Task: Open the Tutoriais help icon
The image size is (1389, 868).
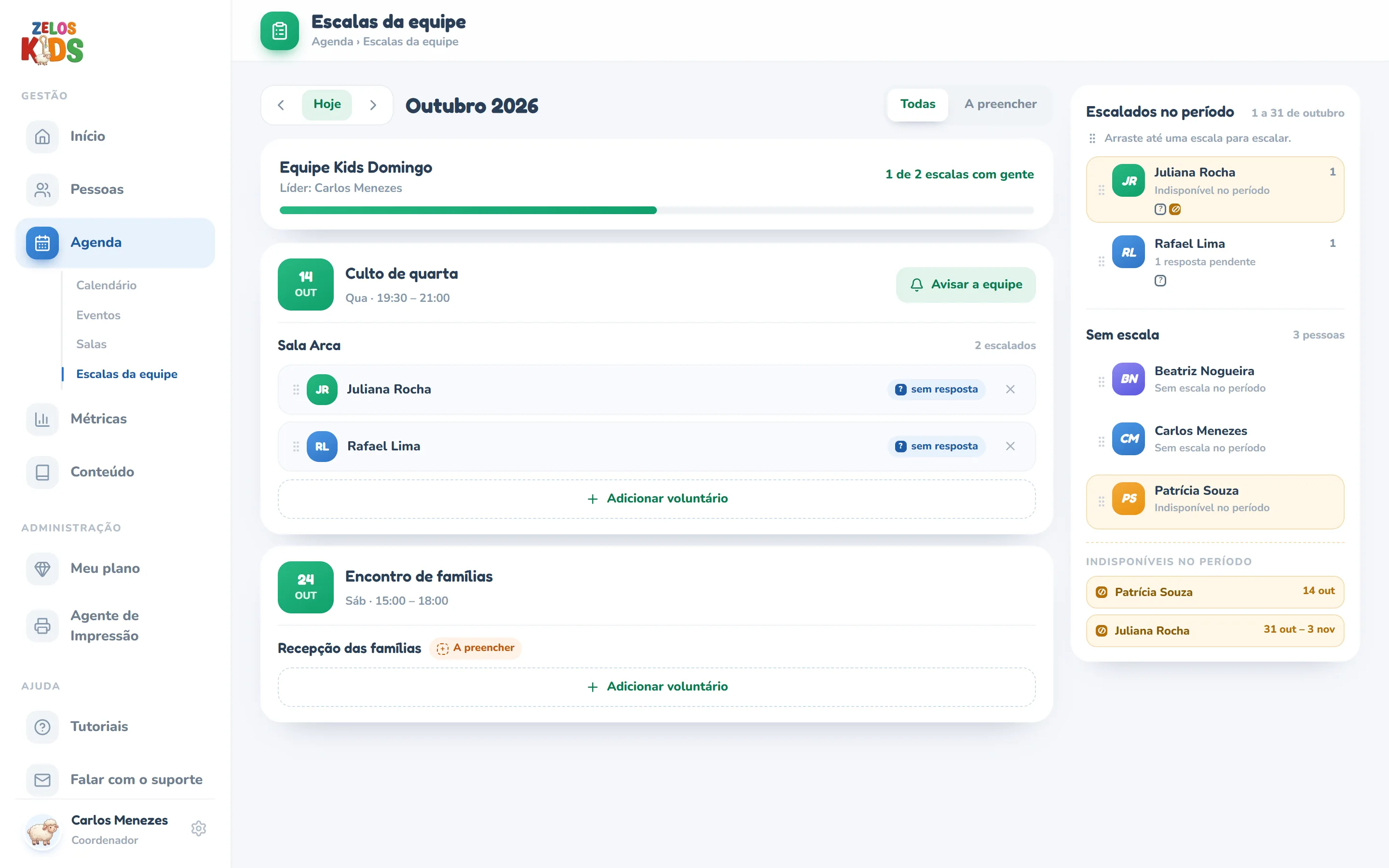Action: point(42,727)
